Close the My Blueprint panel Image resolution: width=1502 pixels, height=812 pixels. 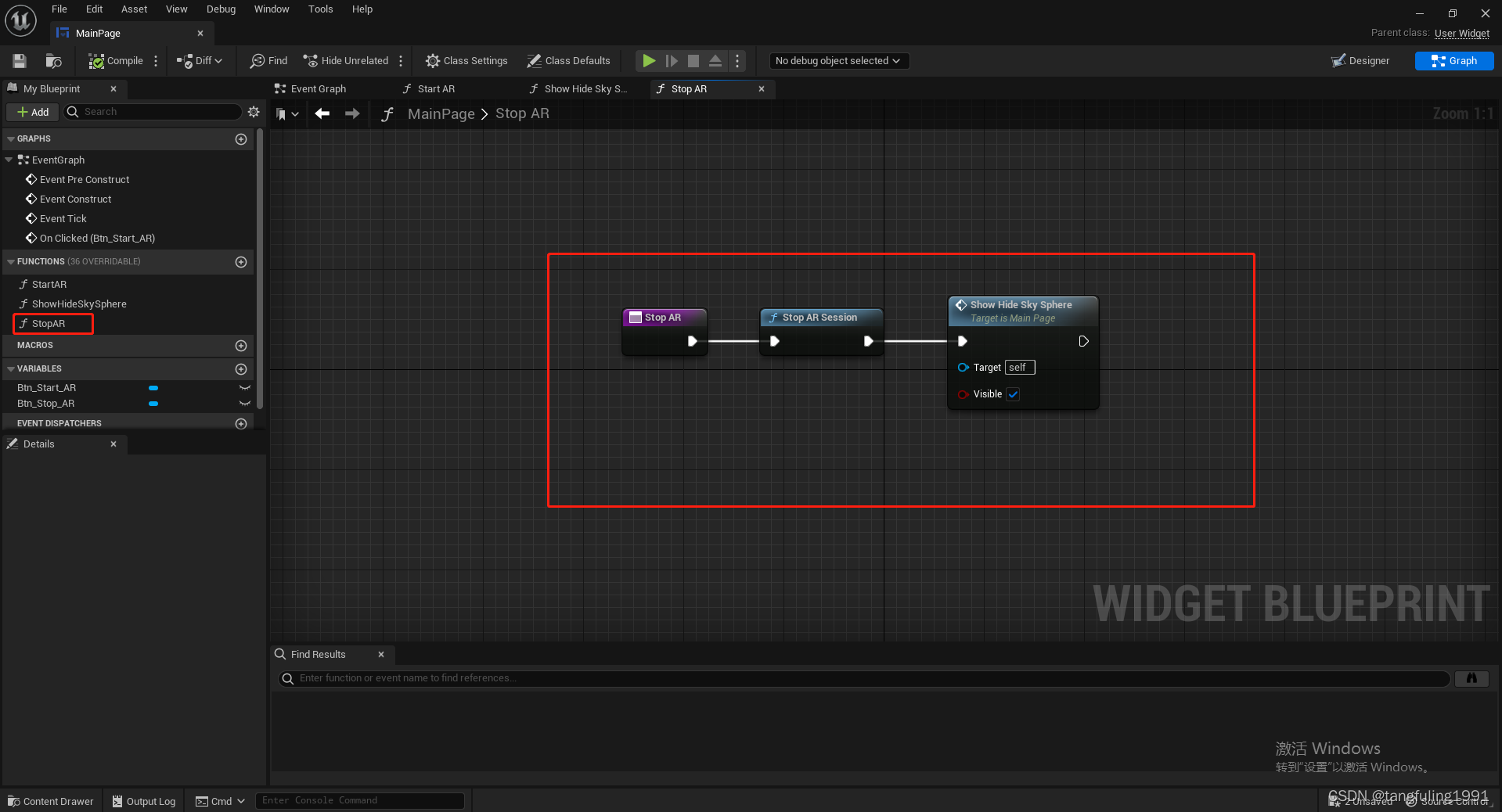coord(113,89)
